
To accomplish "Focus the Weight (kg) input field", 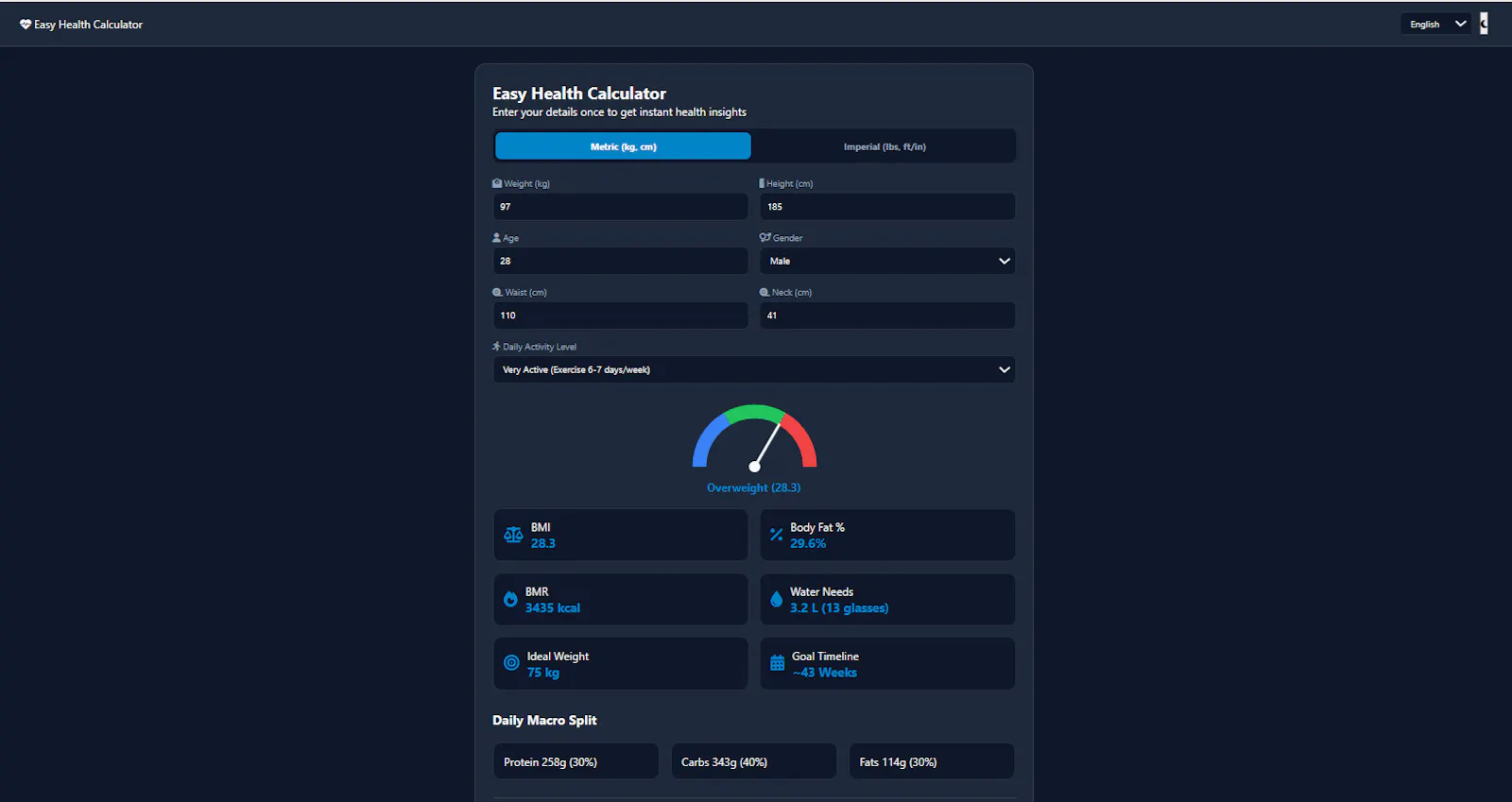I will [621, 207].
